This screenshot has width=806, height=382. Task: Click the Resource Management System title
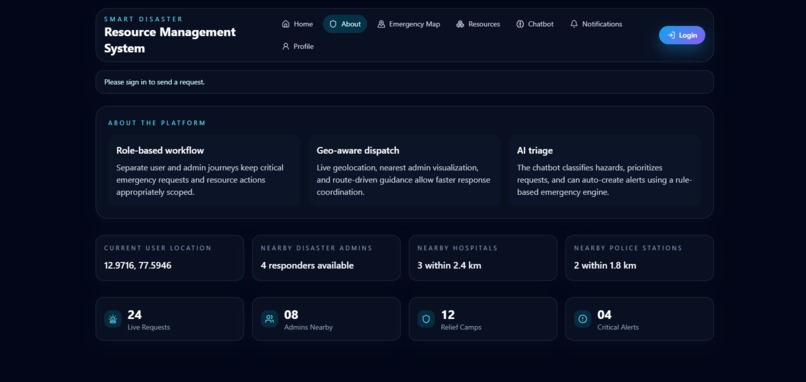click(170, 40)
